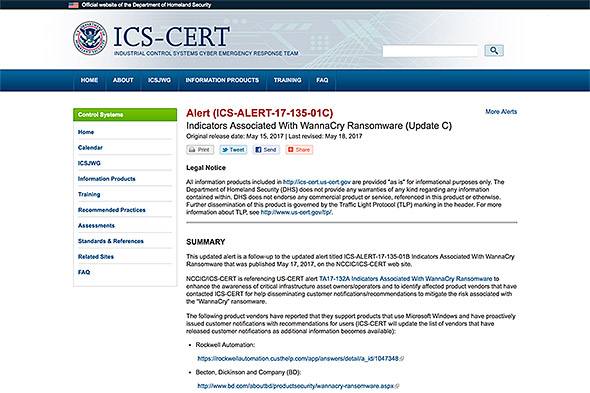Select Information Products in the sidebar
Viewport: 590px width, 393px height.
106,179
